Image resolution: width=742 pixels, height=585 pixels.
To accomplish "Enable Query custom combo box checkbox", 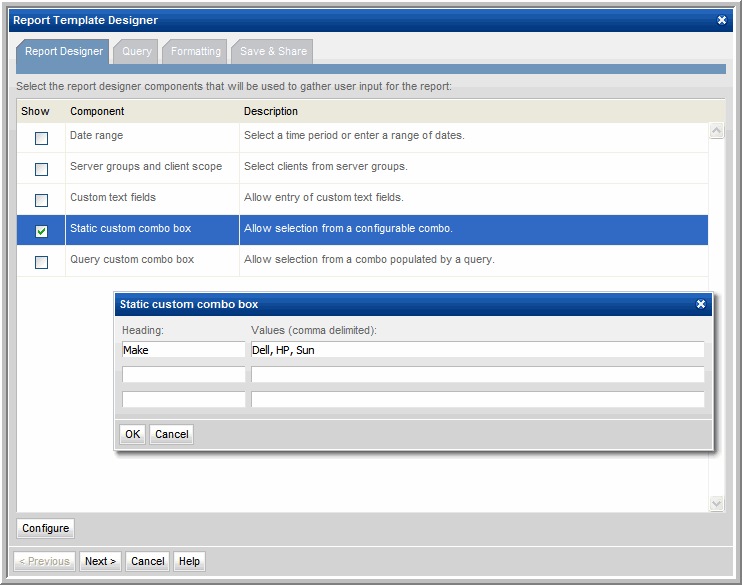I will pyautogui.click(x=41, y=262).
